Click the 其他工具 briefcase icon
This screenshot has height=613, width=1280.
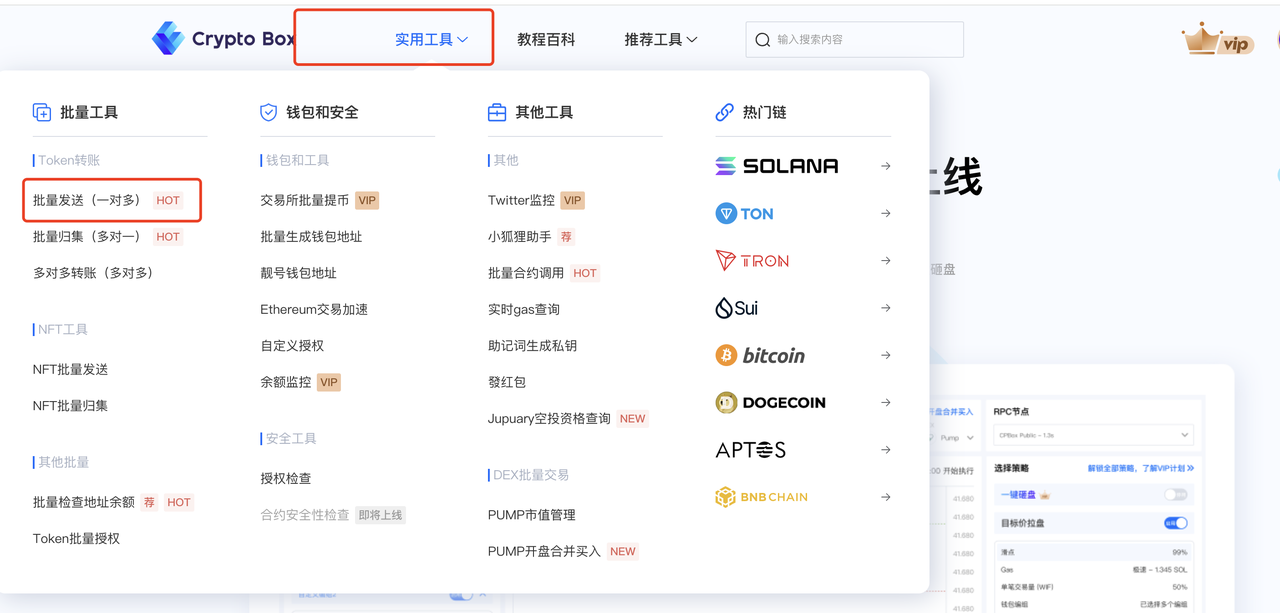coord(497,112)
